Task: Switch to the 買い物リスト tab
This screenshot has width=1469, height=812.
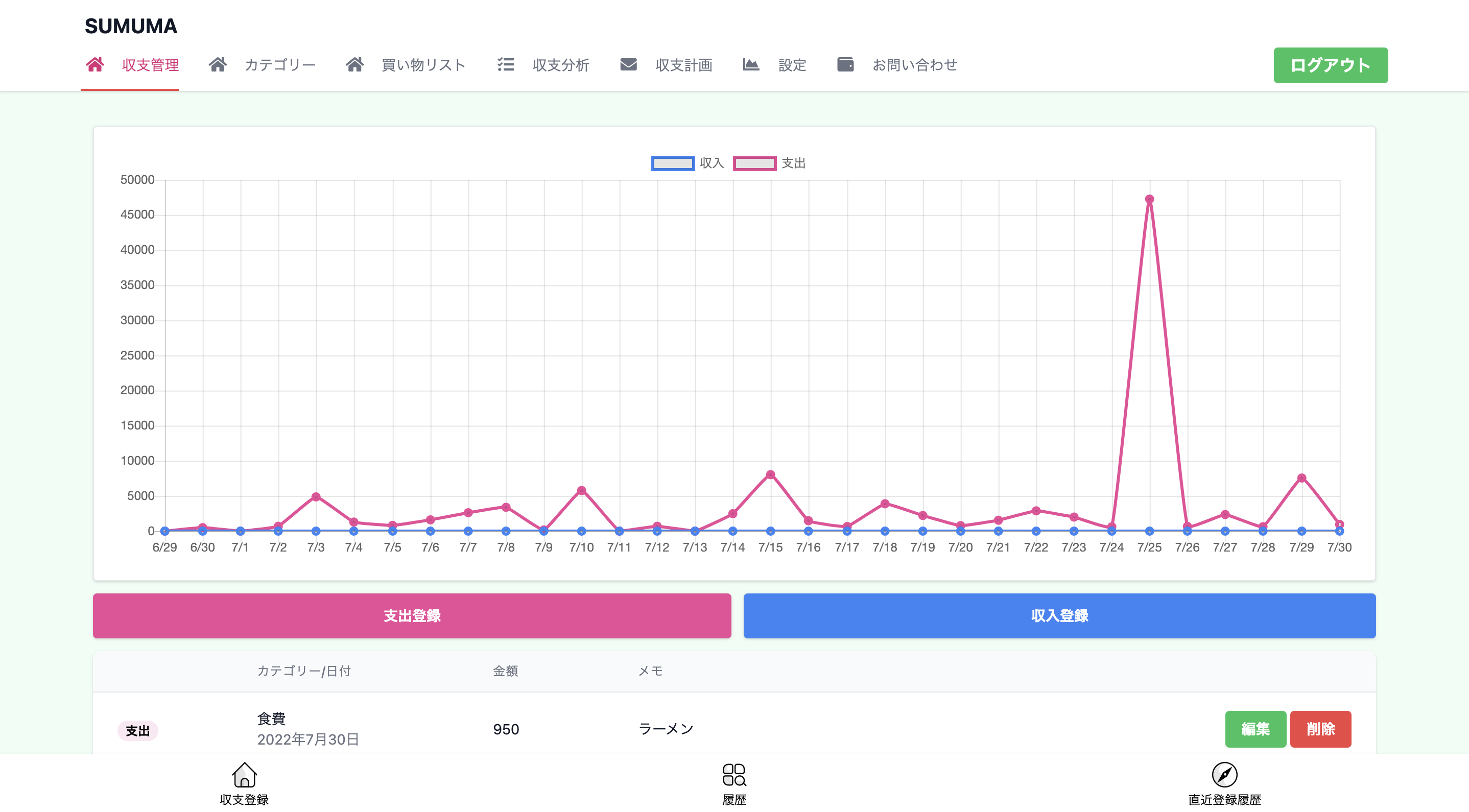Action: click(x=423, y=65)
